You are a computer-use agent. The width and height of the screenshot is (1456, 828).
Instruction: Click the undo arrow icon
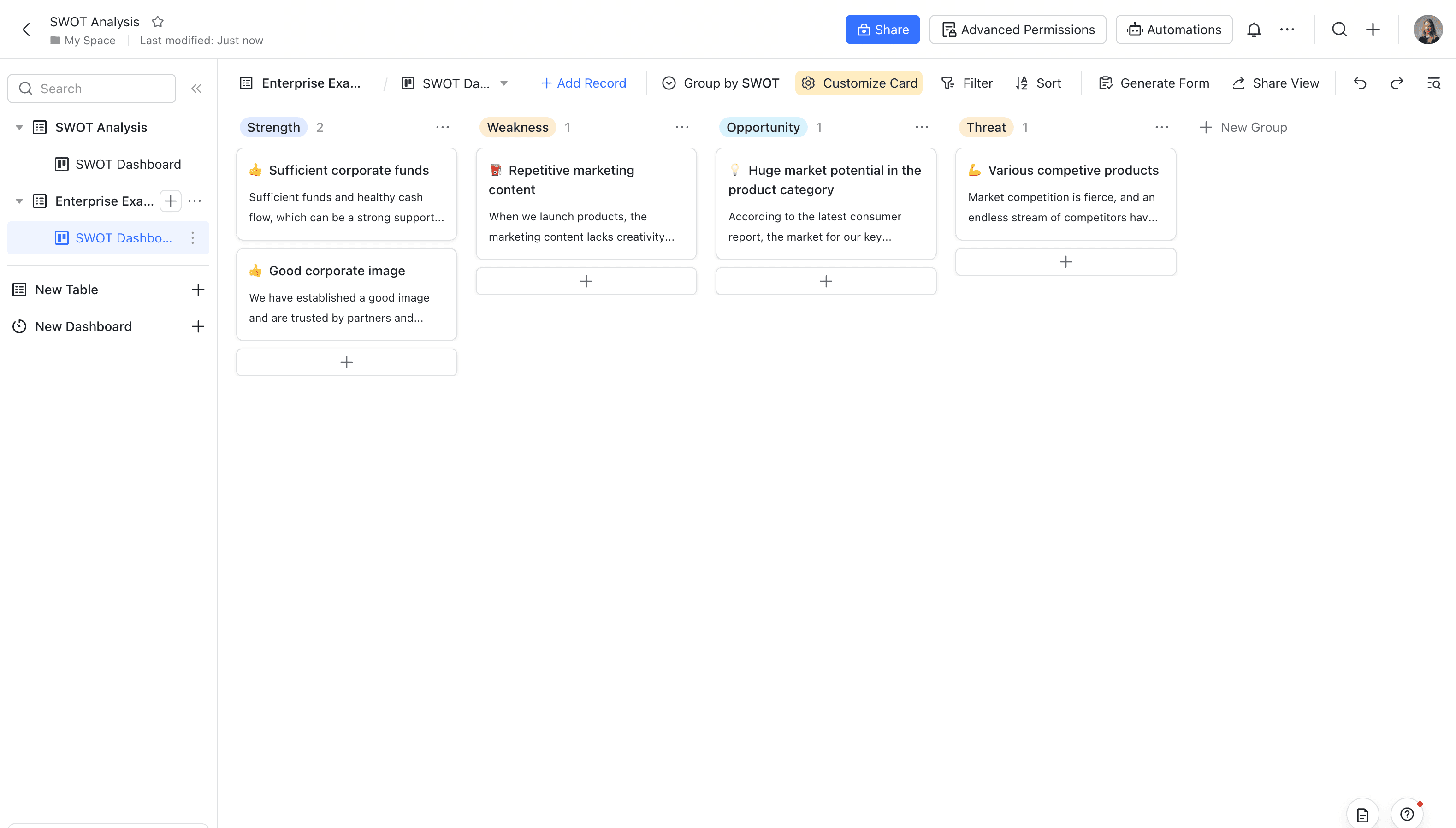pos(1360,83)
